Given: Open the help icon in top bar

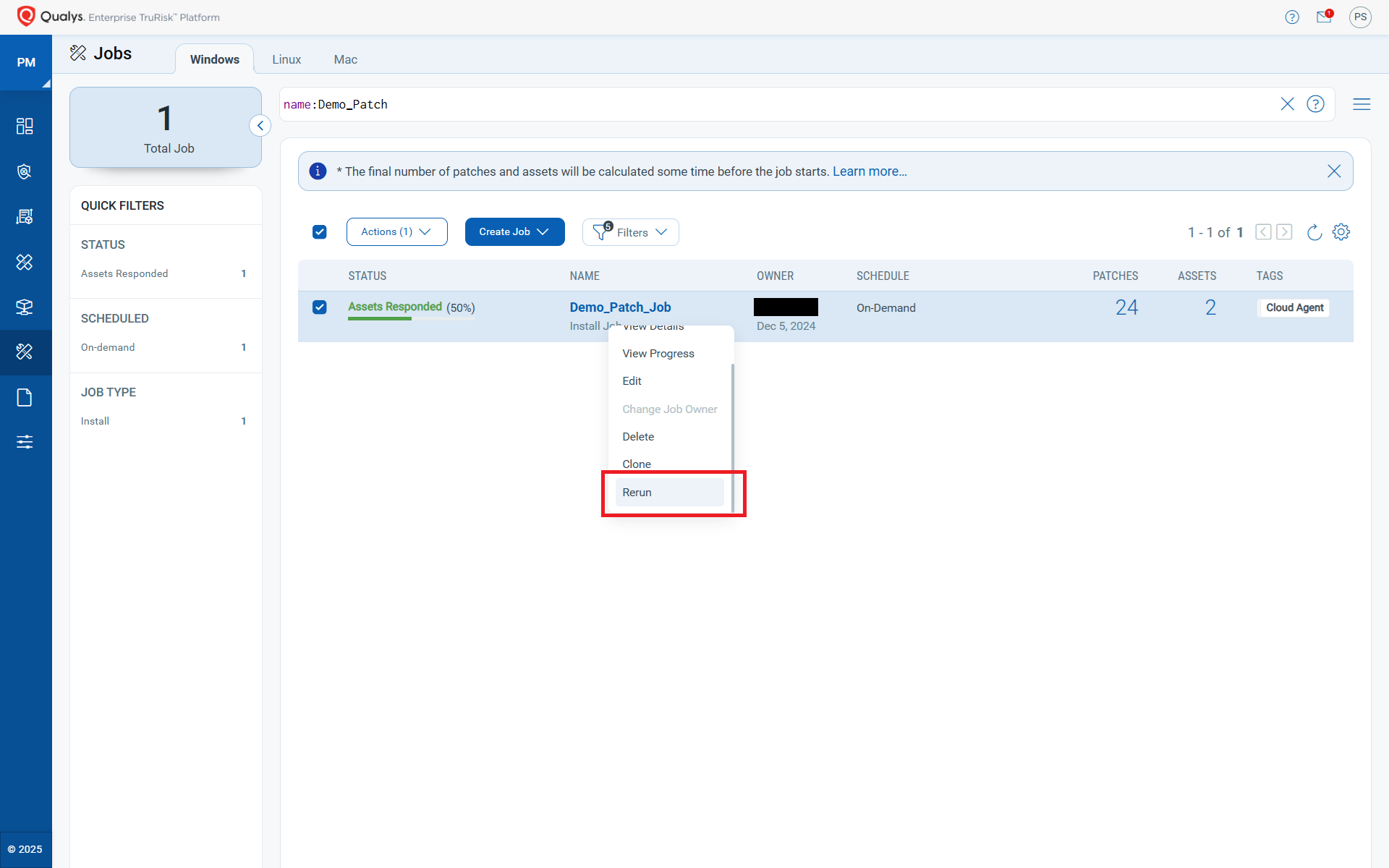Looking at the screenshot, I should pos(1292,17).
